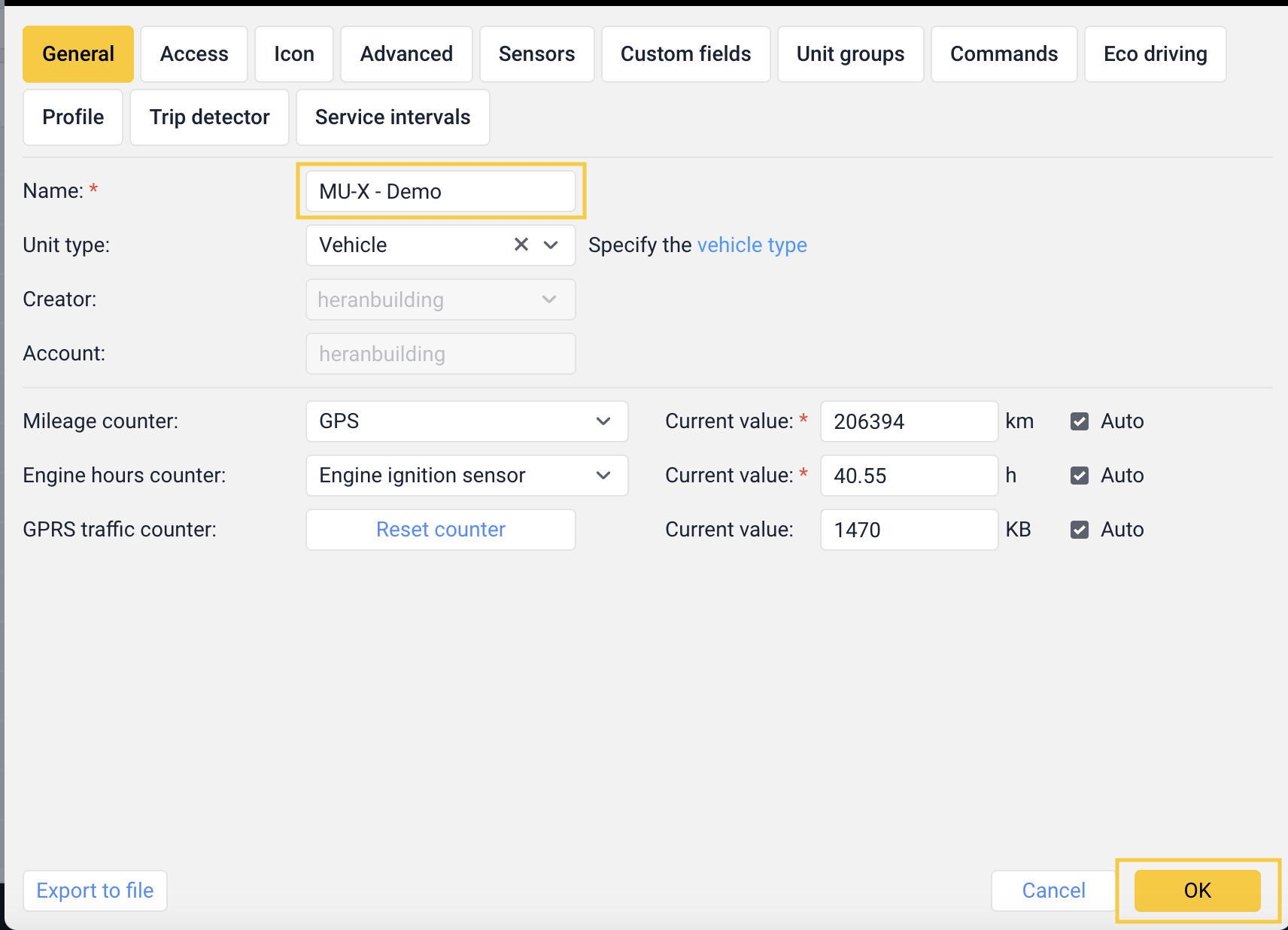Select the Trip detector tab
Screen dimensions: 1288x930
coord(209,117)
